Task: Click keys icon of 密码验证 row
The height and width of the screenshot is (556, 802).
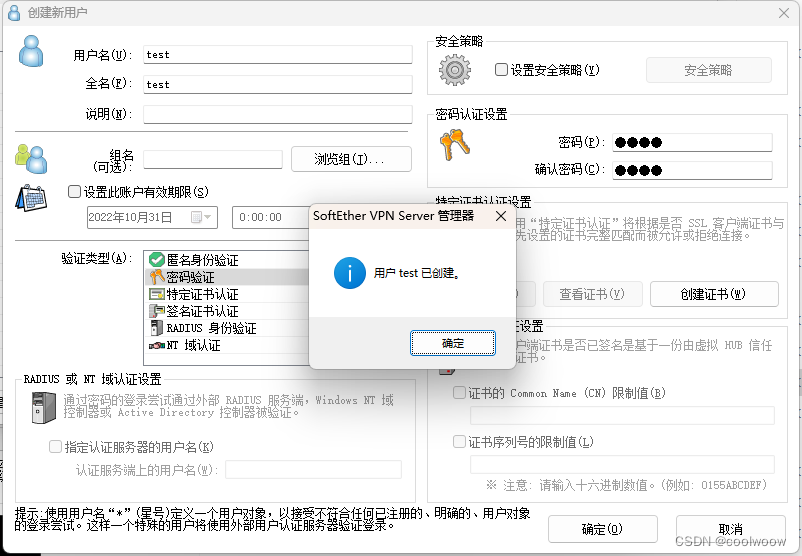Action: tap(157, 277)
